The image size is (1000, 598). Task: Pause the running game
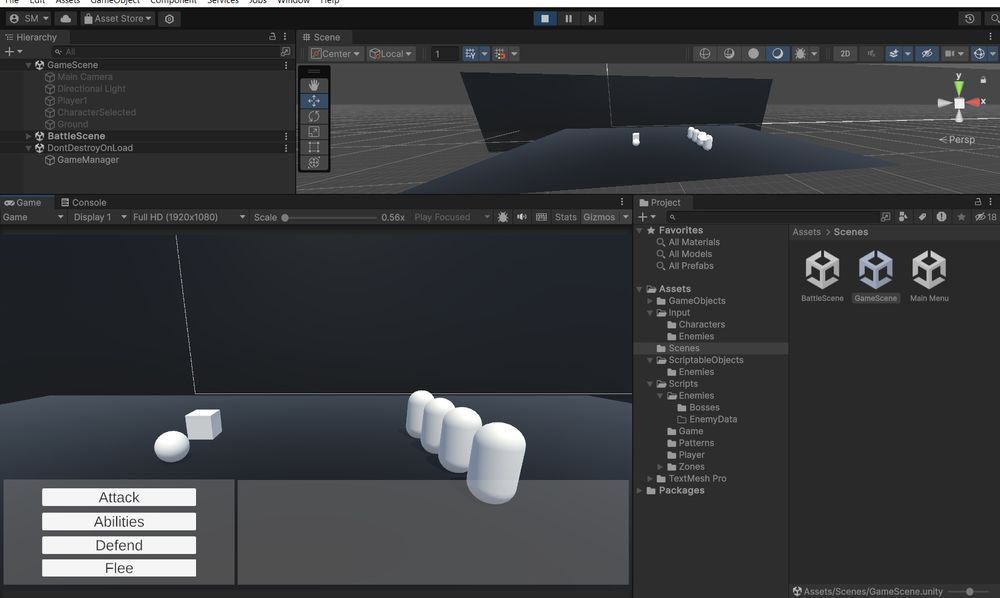pos(568,18)
